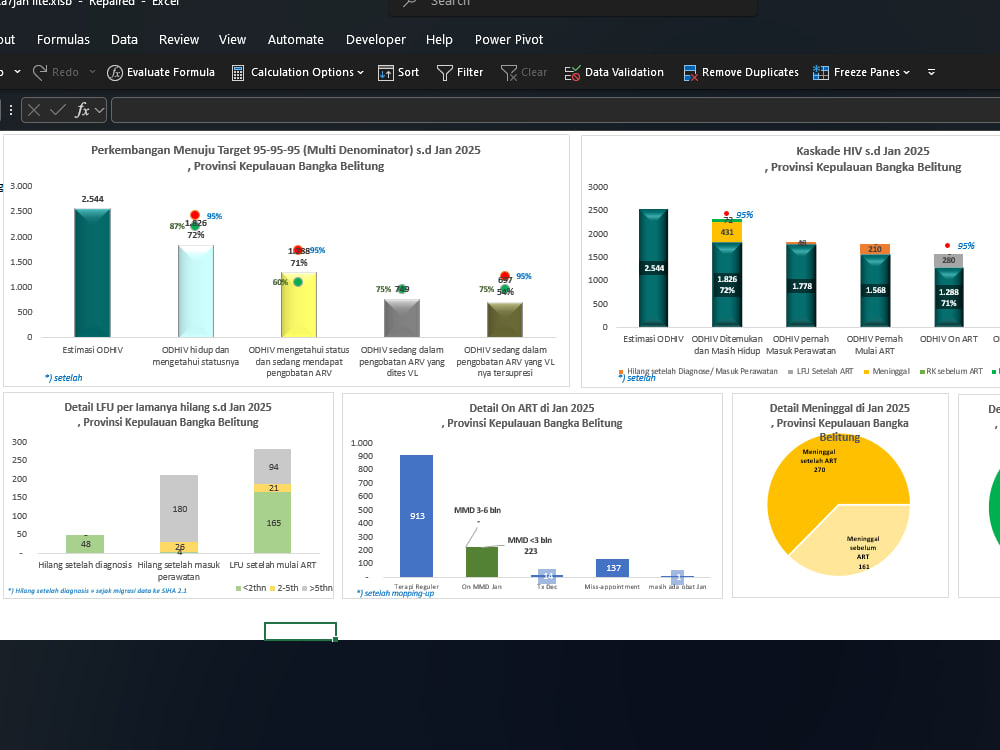Open the Automate tab
Image resolution: width=1000 pixels, height=750 pixels.
296,40
